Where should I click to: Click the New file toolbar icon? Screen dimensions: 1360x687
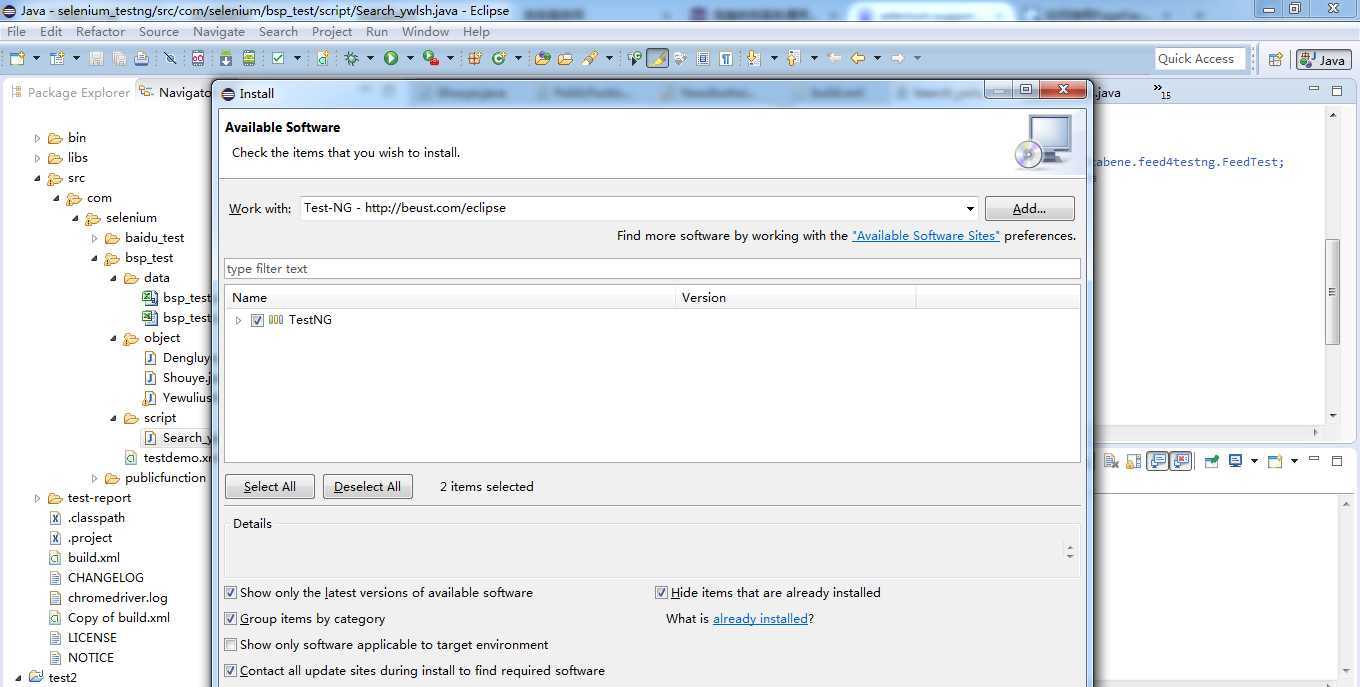pos(16,58)
